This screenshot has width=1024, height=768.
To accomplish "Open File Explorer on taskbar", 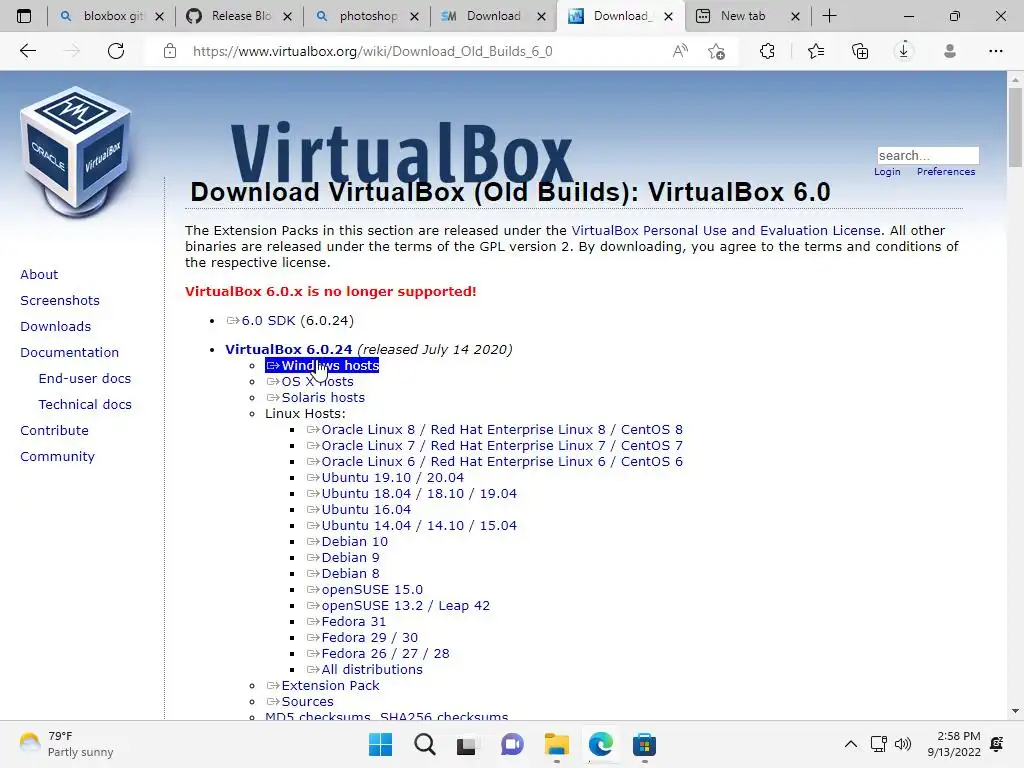I will click(x=556, y=744).
